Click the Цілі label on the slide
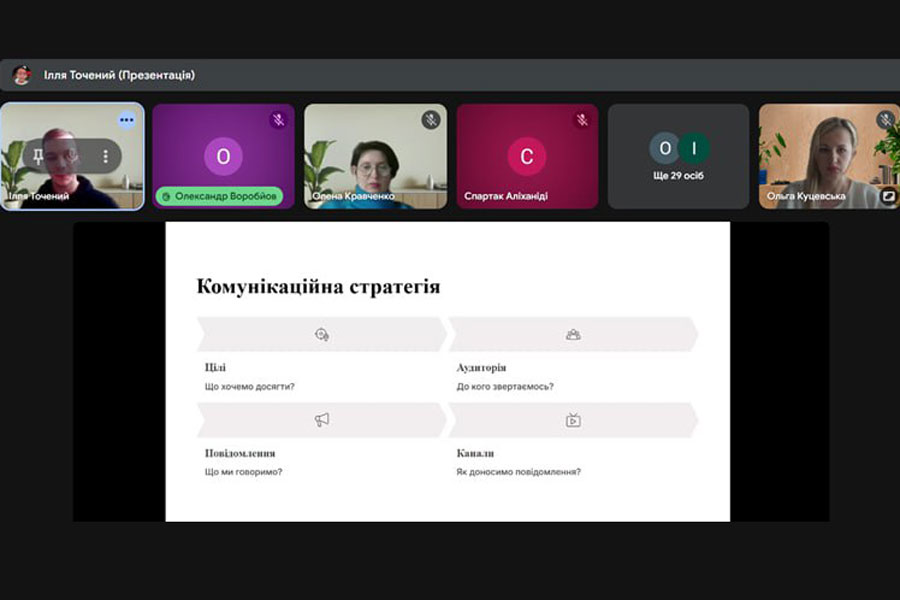This screenshot has height=600, width=900. 215,367
